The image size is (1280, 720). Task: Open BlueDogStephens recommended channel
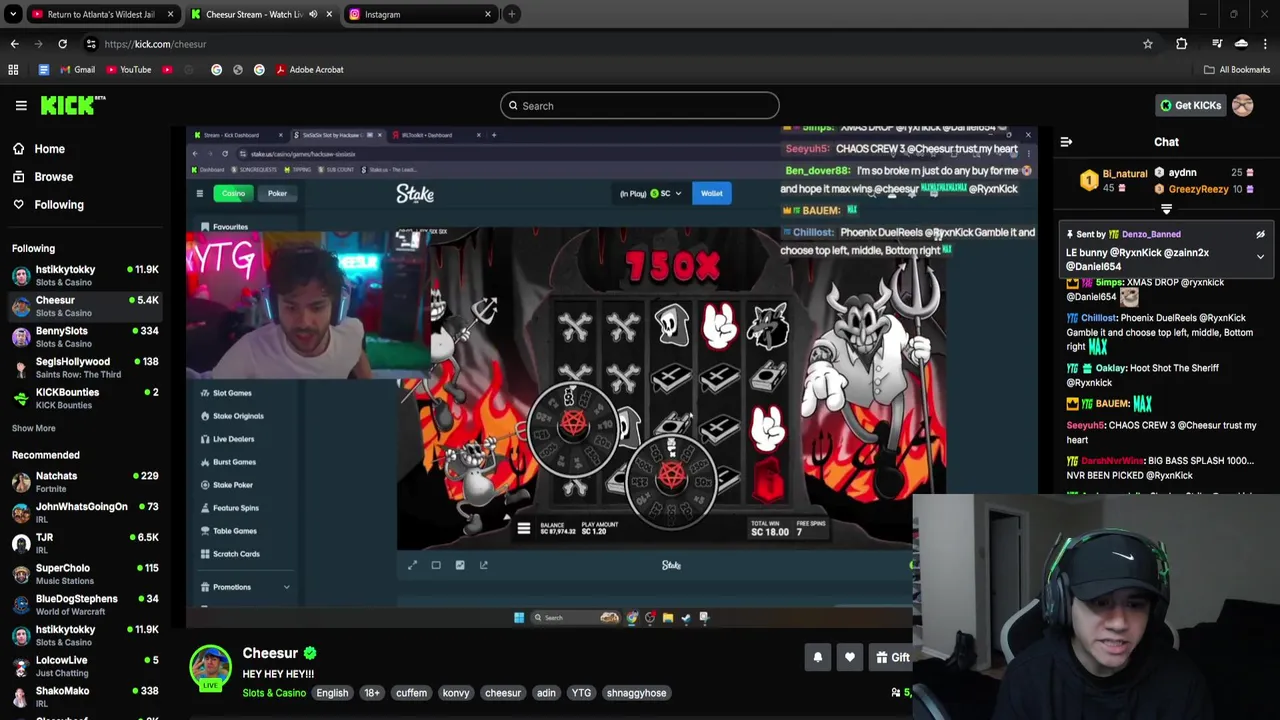point(86,604)
